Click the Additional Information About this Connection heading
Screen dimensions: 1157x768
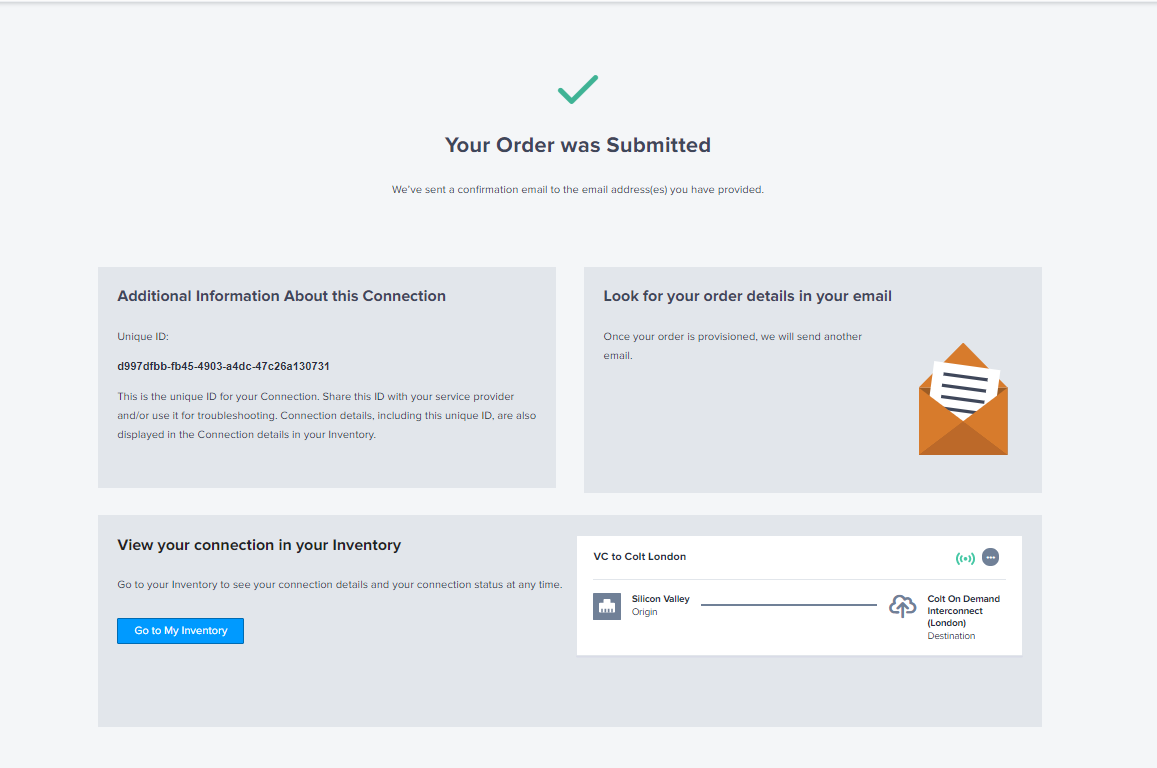click(281, 295)
